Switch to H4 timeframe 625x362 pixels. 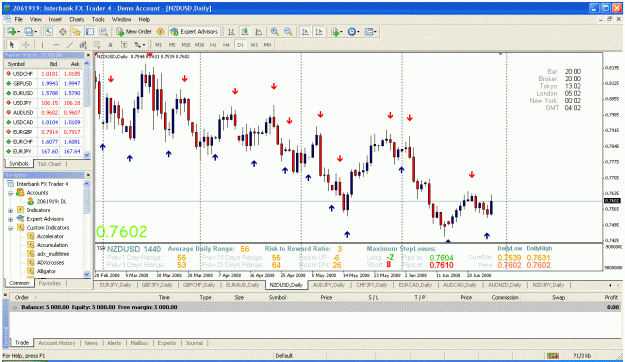[x=226, y=45]
